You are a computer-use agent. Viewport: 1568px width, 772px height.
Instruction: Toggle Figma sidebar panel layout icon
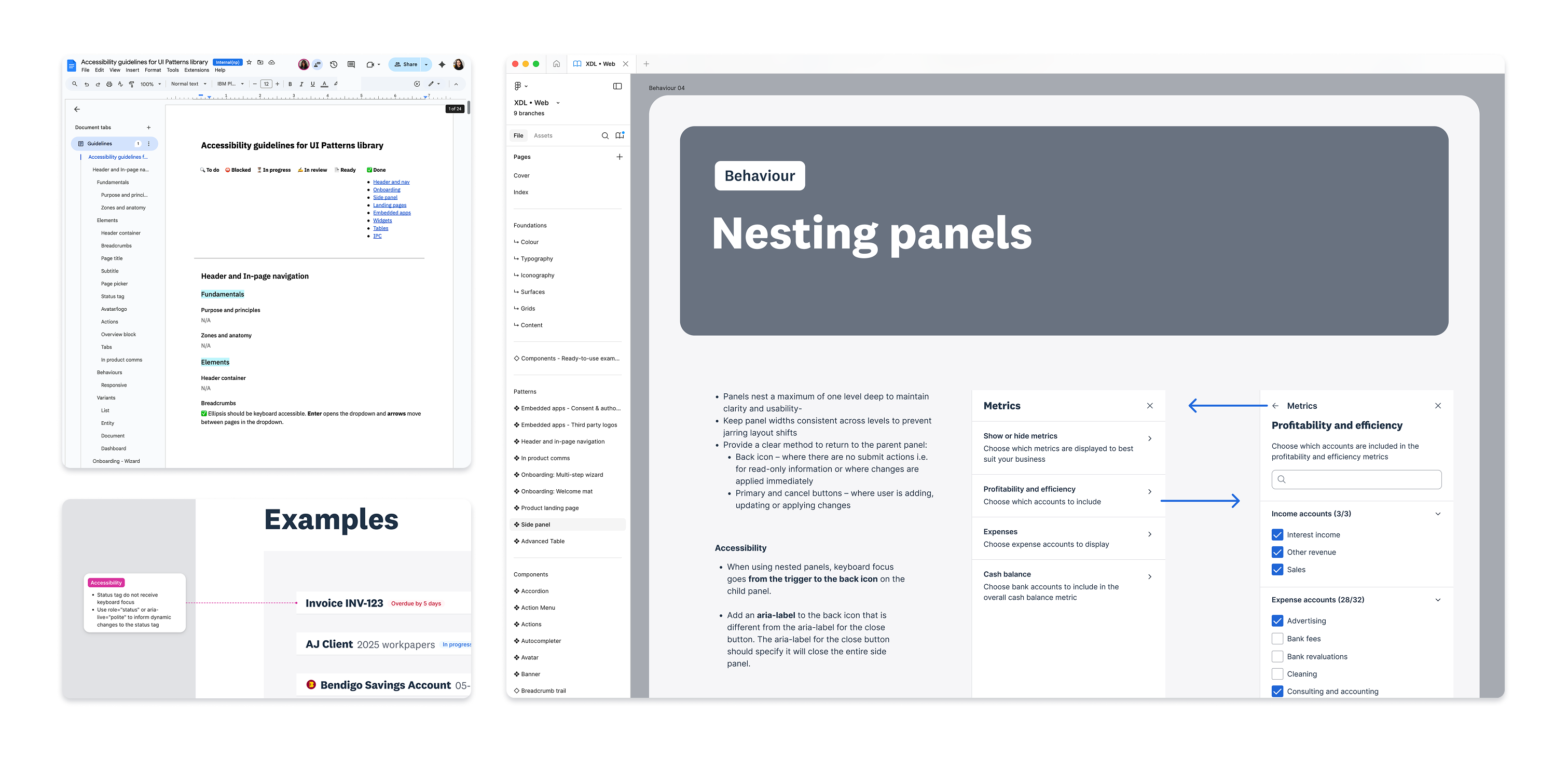tap(617, 86)
